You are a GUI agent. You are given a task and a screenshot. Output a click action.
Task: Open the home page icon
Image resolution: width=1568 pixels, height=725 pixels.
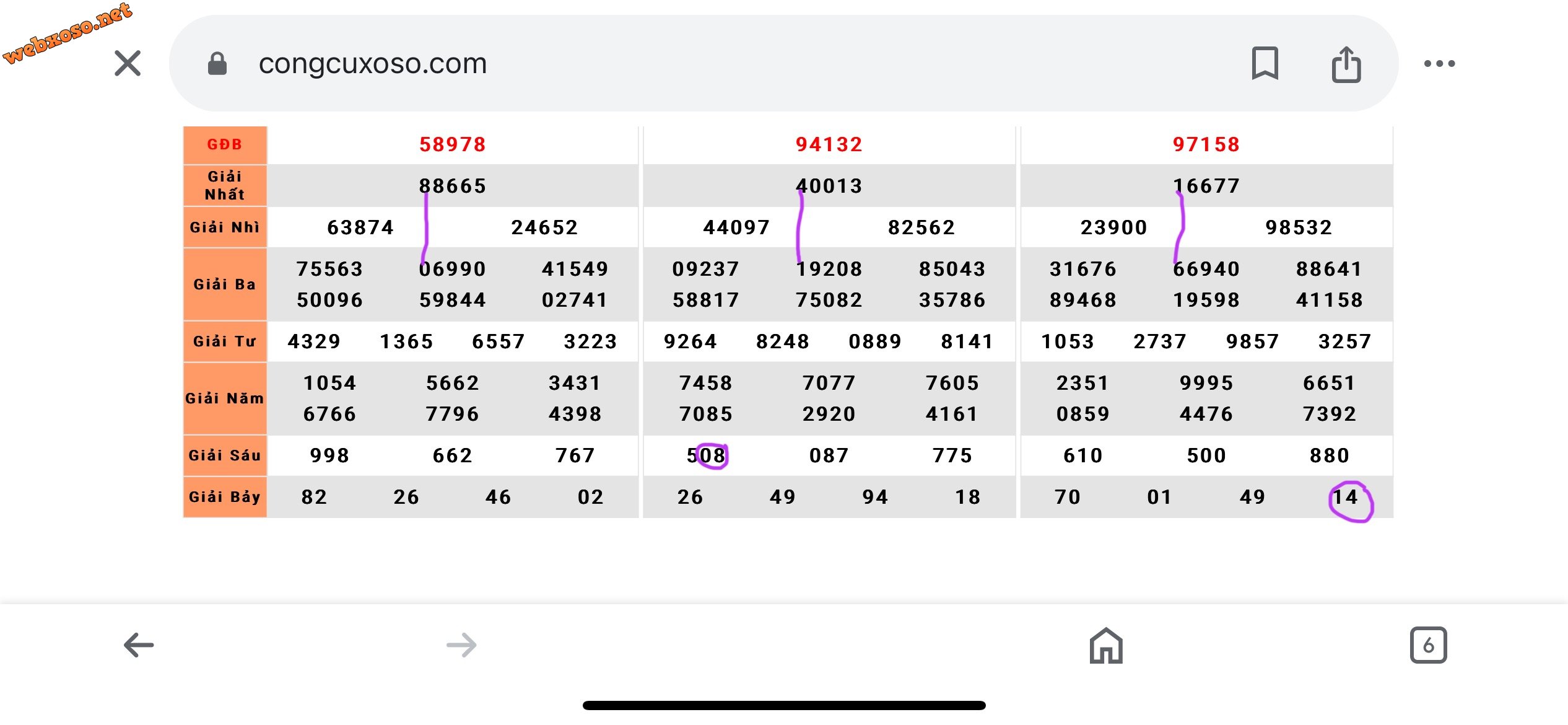point(1106,645)
